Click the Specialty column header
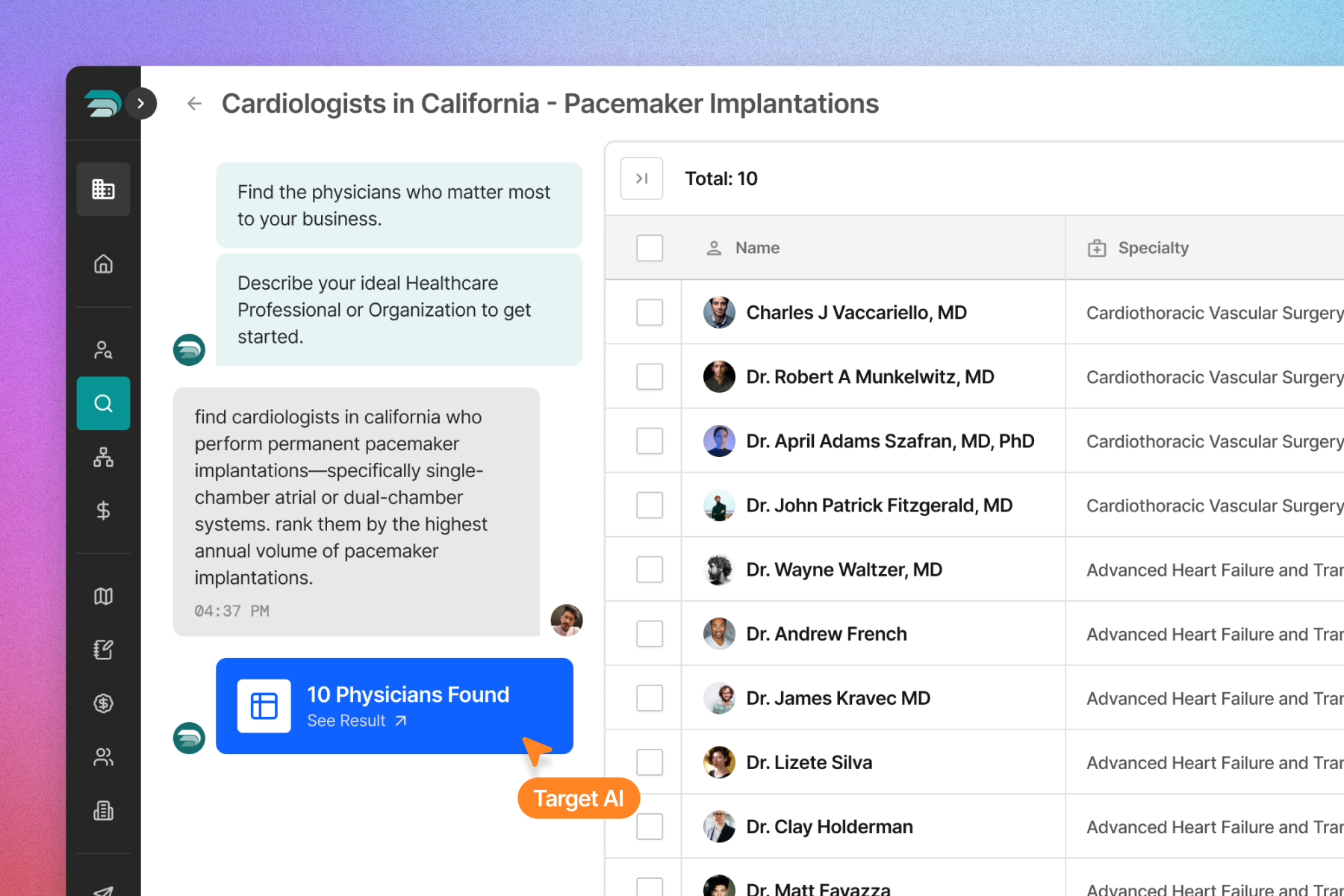The width and height of the screenshot is (1344, 896). [1153, 248]
